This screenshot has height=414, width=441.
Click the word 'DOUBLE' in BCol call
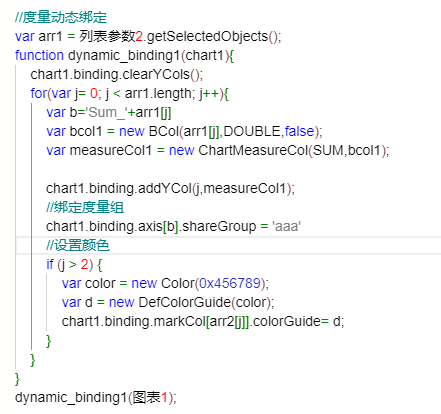tap(252, 131)
